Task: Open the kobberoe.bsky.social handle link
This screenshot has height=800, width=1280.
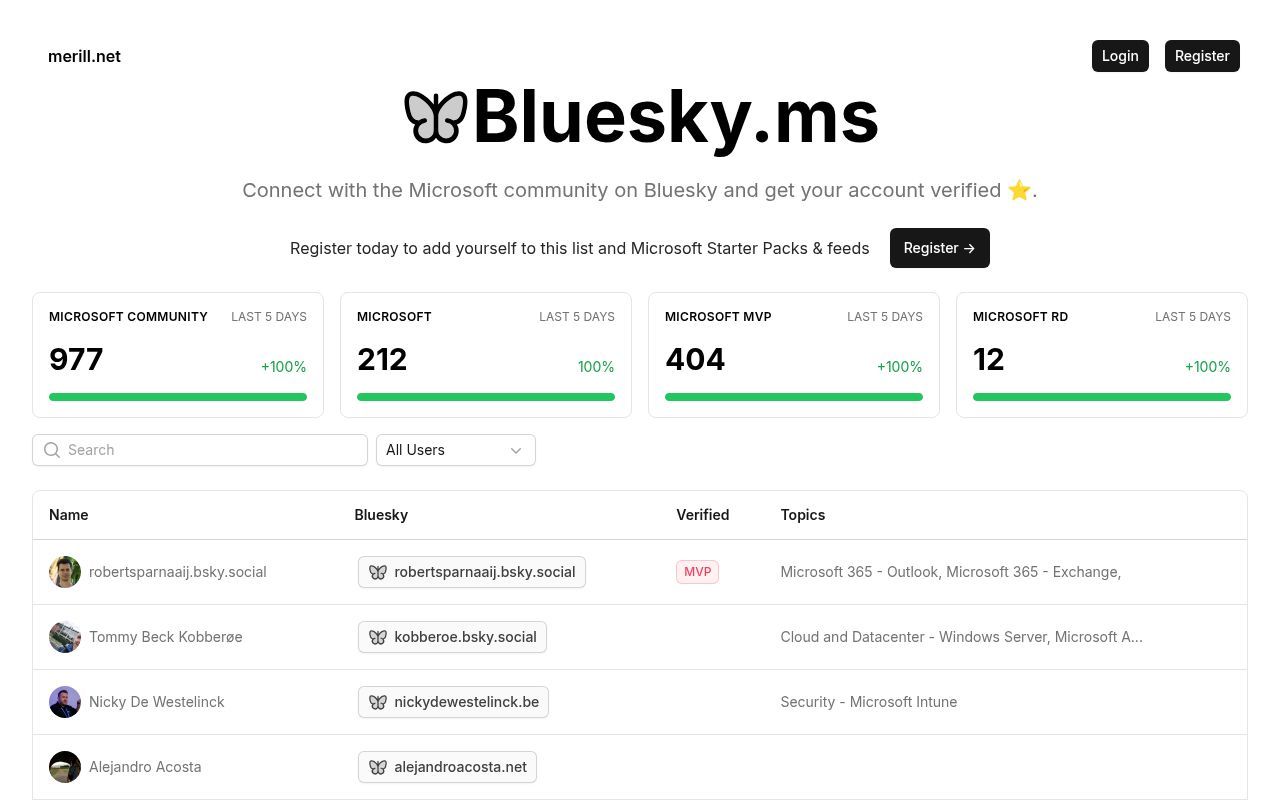Action: [452, 637]
